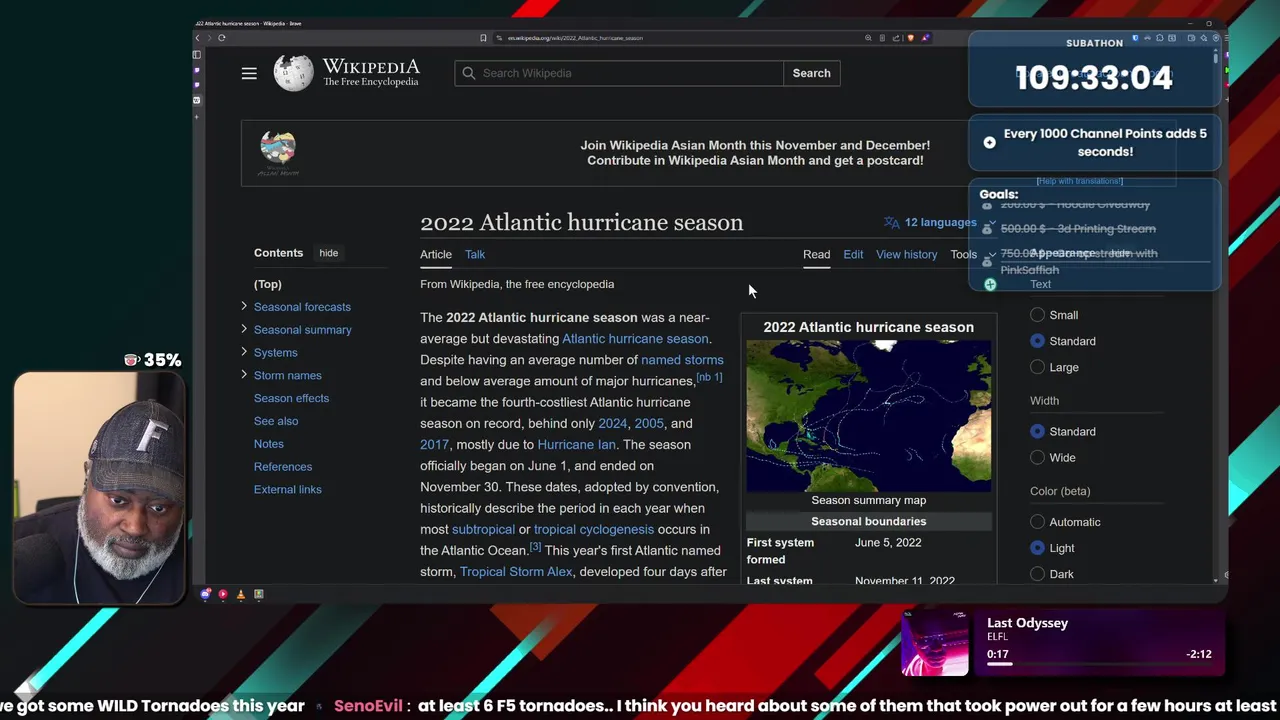
Task: Open the Brave Rewards triangle icon
Action: 926,38
